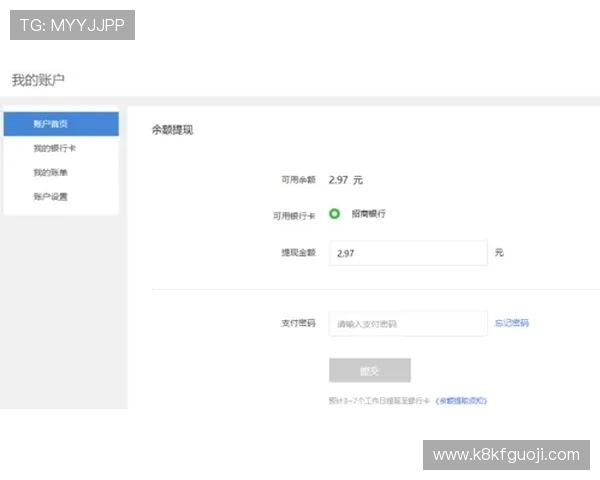Click the 可用余额 label
Image resolution: width=600 pixels, height=480 pixels.
point(298,180)
